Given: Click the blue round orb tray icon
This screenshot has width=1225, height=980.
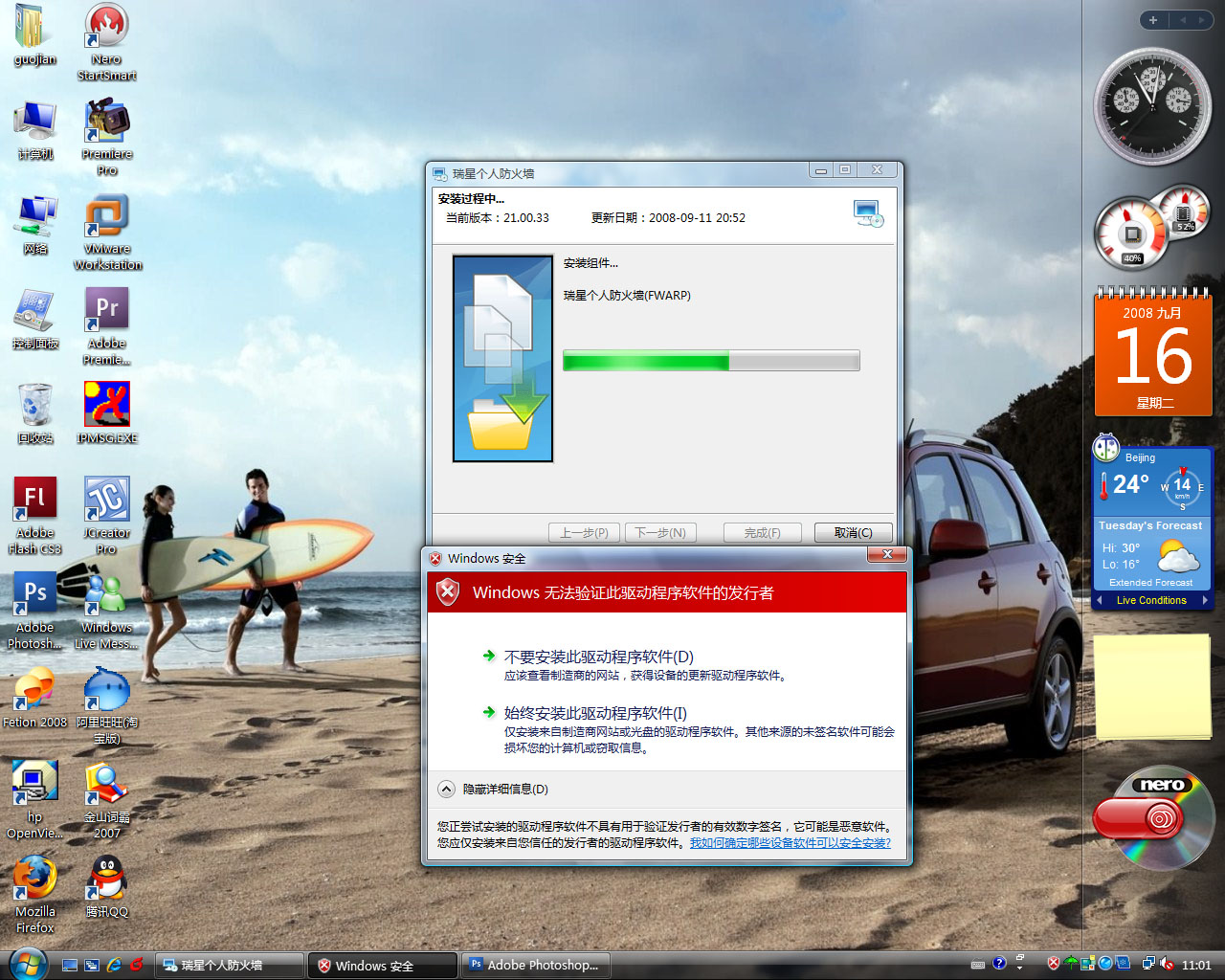Looking at the screenshot, I should click(x=1105, y=964).
